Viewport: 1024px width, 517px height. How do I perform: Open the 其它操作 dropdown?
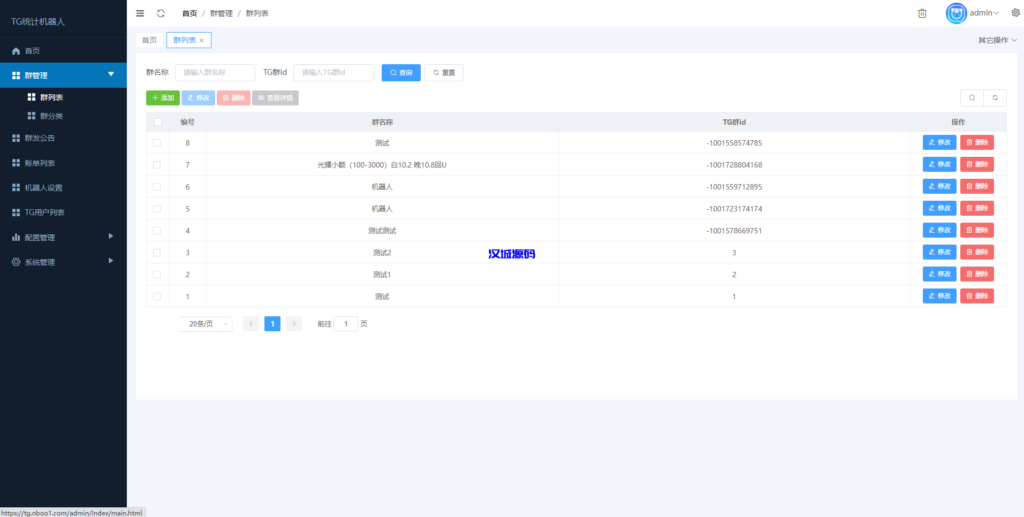pos(997,40)
